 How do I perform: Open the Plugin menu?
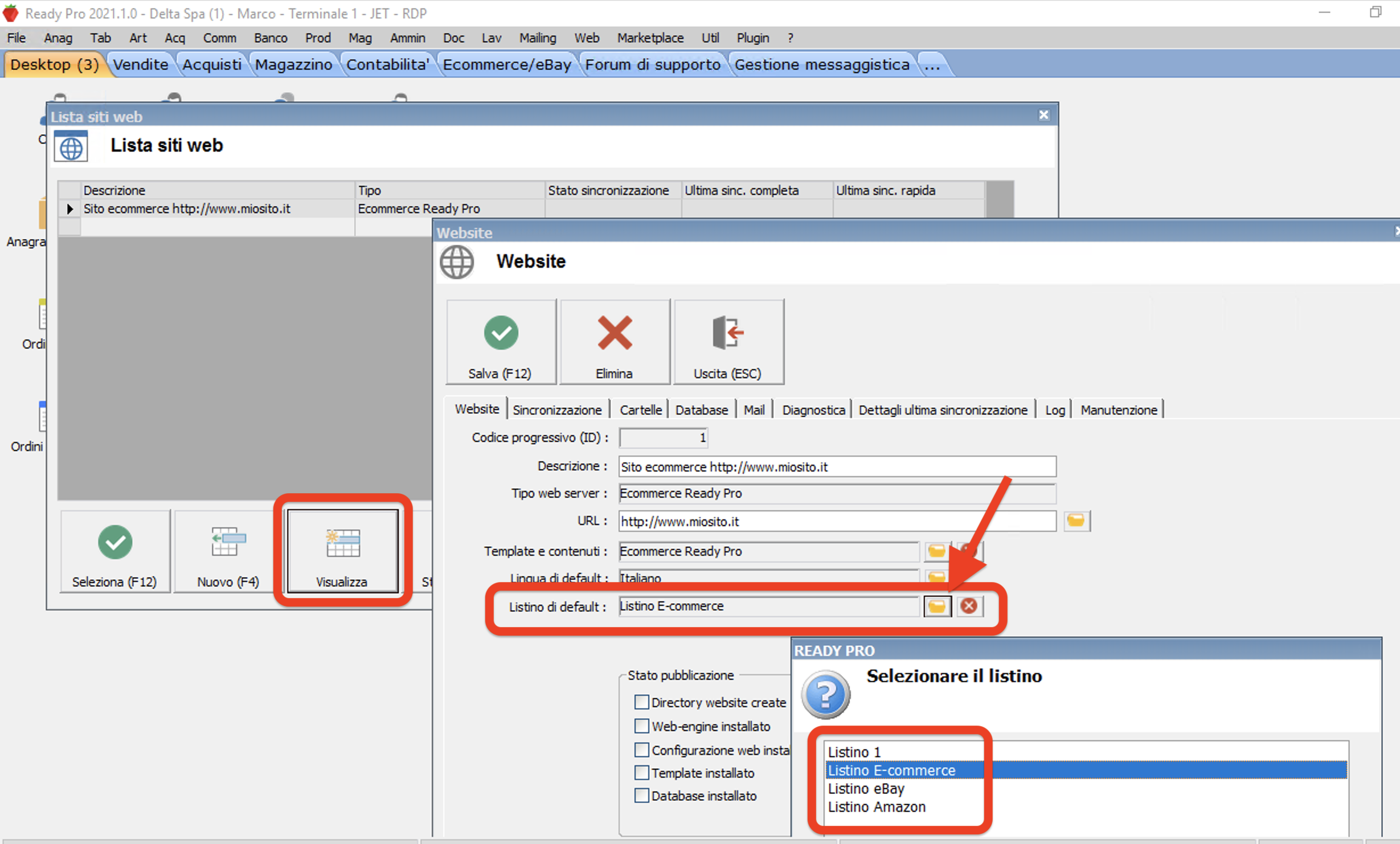753,38
